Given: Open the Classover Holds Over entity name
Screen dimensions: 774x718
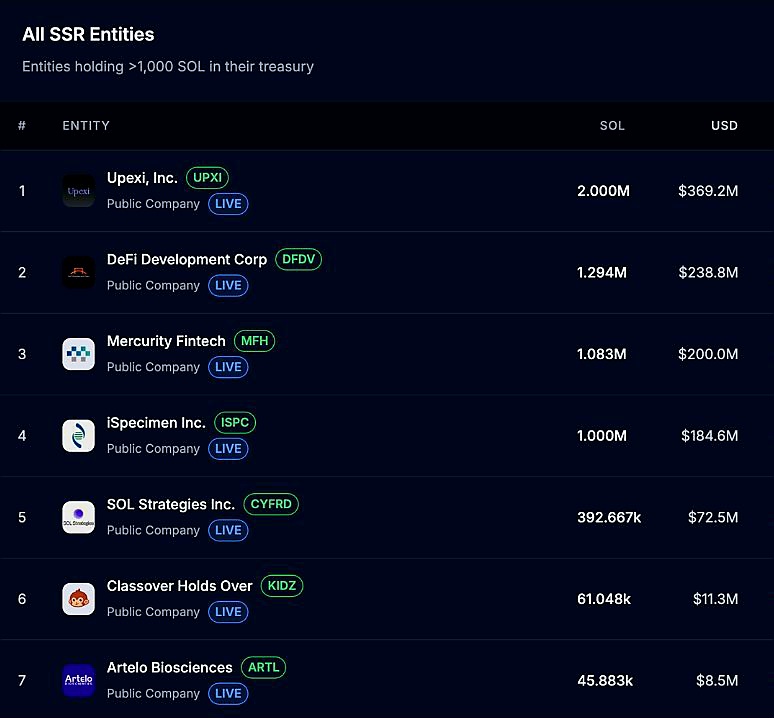Looking at the screenshot, I should coord(180,586).
